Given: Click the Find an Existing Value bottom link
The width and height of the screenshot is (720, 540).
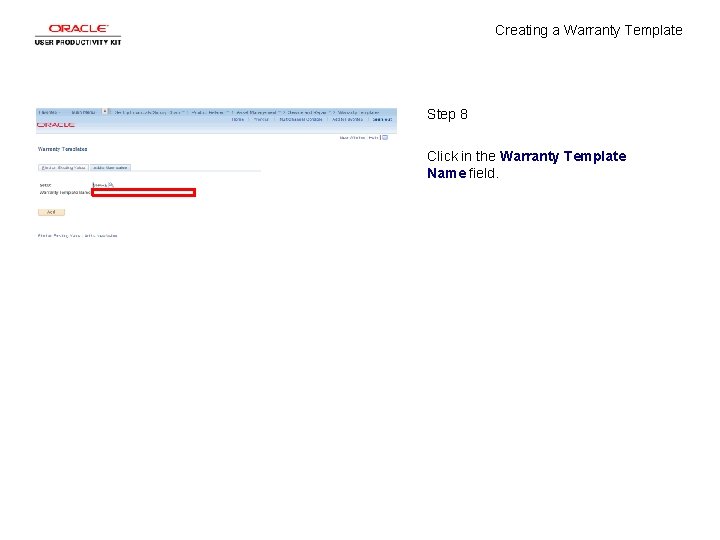Looking at the screenshot, I should click(59, 236).
